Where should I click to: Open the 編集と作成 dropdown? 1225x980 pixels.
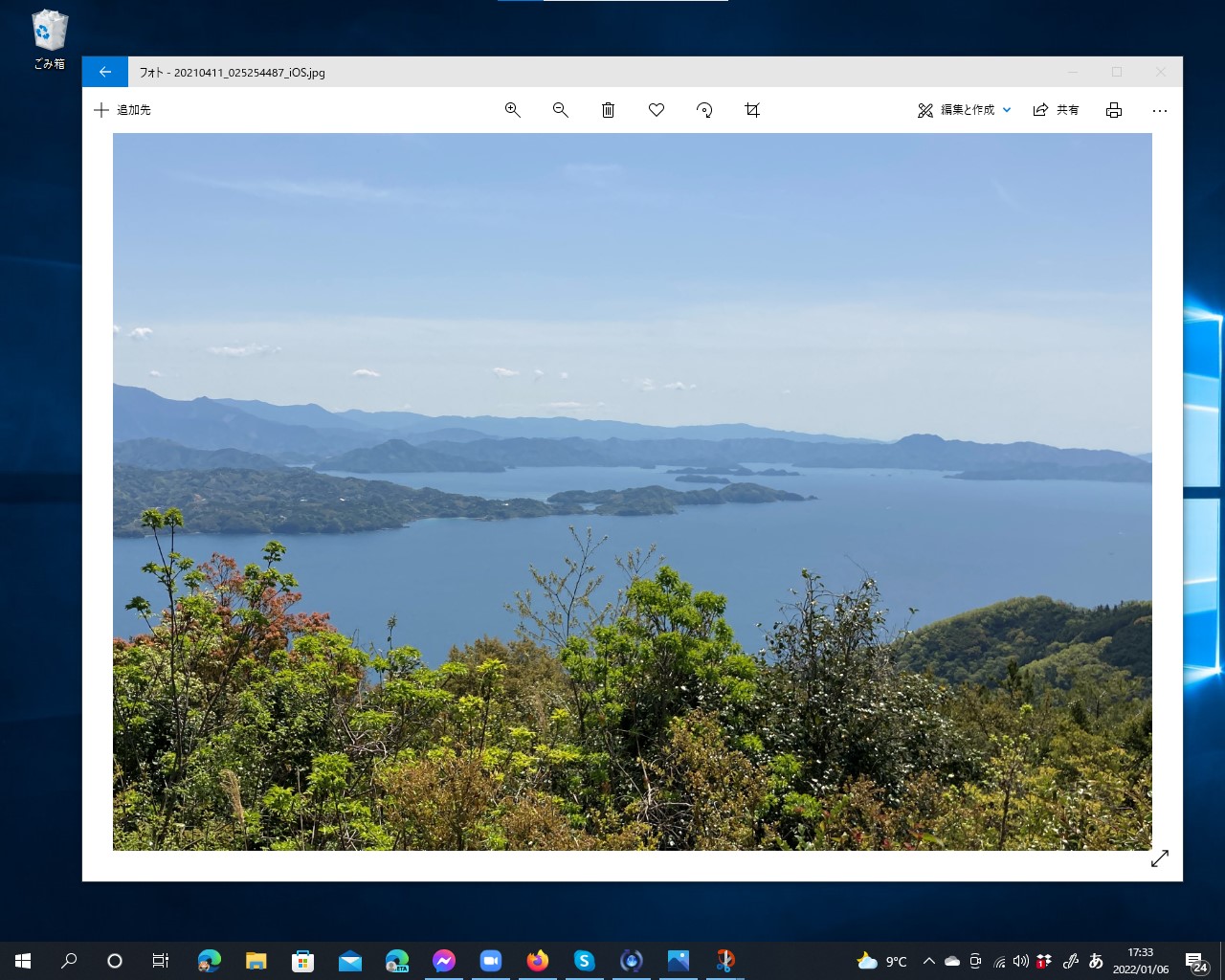tap(965, 110)
